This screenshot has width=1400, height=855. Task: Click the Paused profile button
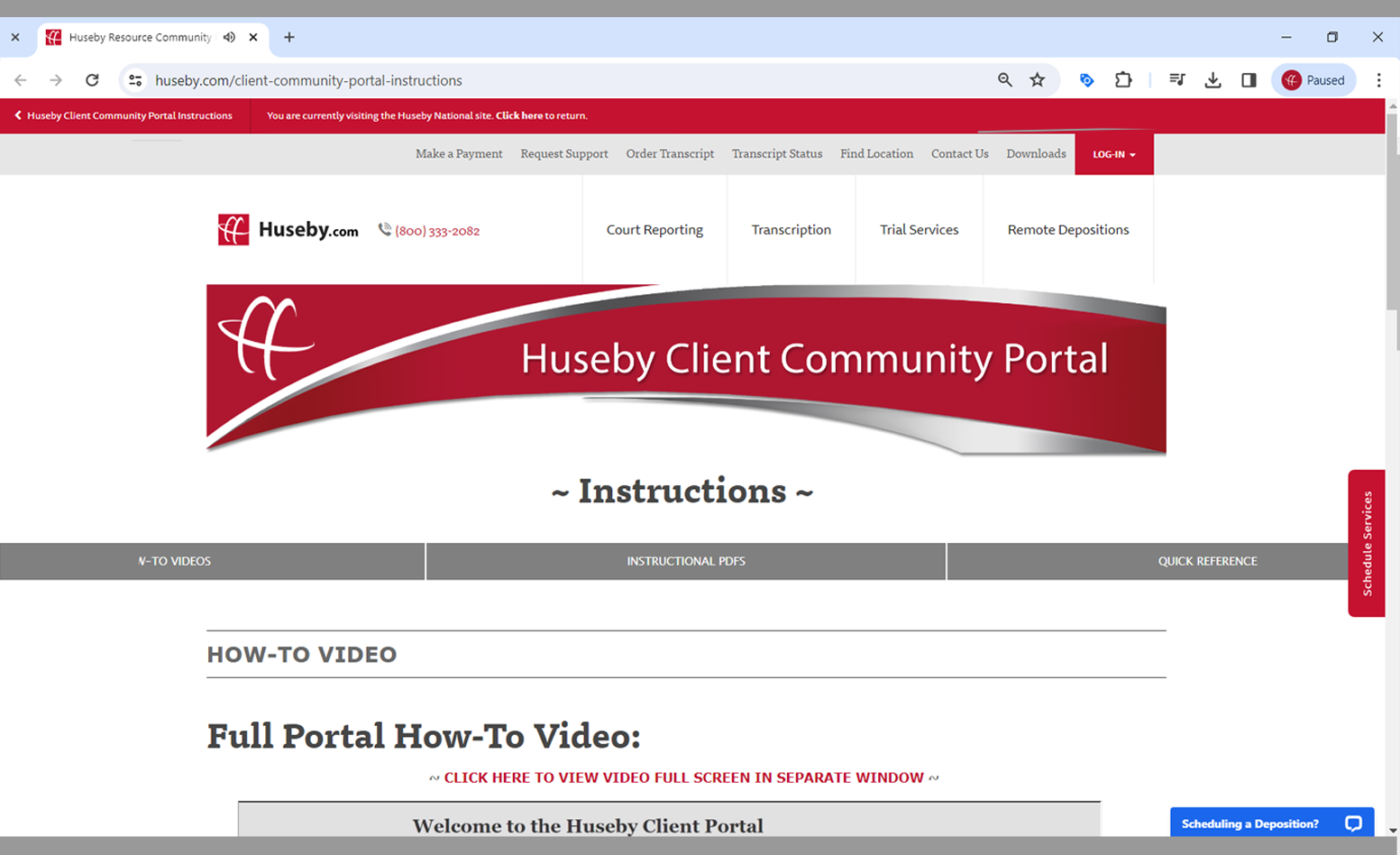pos(1313,80)
